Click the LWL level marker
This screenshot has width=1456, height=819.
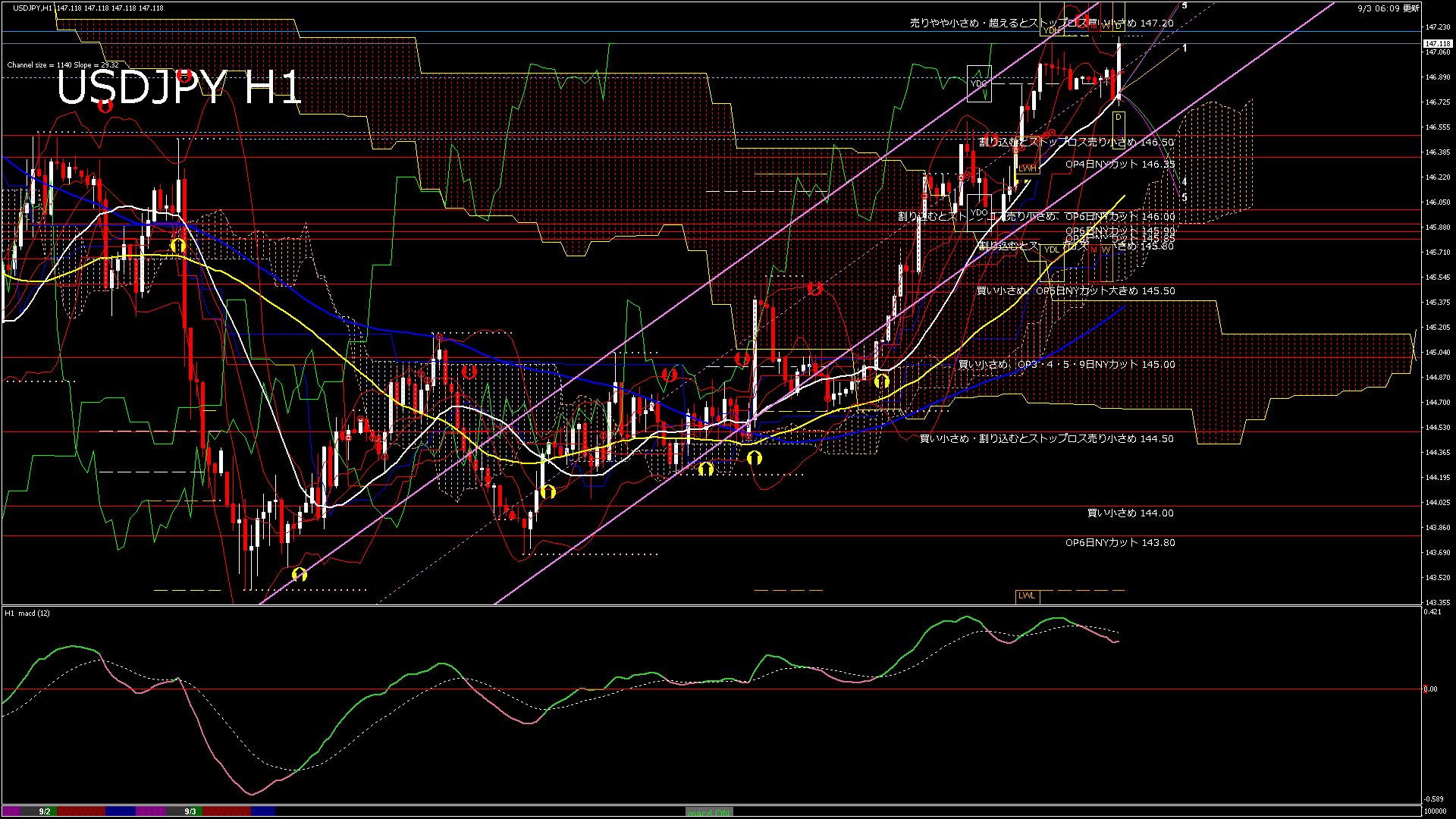[x=1027, y=596]
